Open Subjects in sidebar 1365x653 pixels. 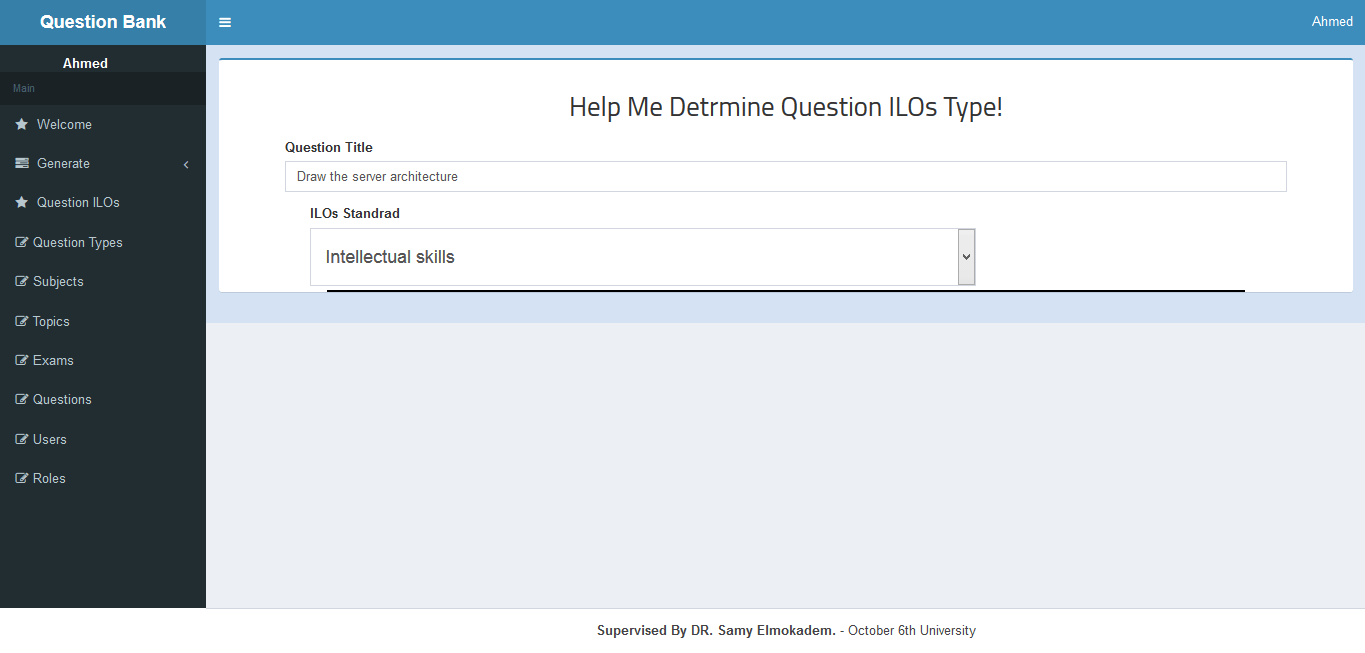[103, 281]
